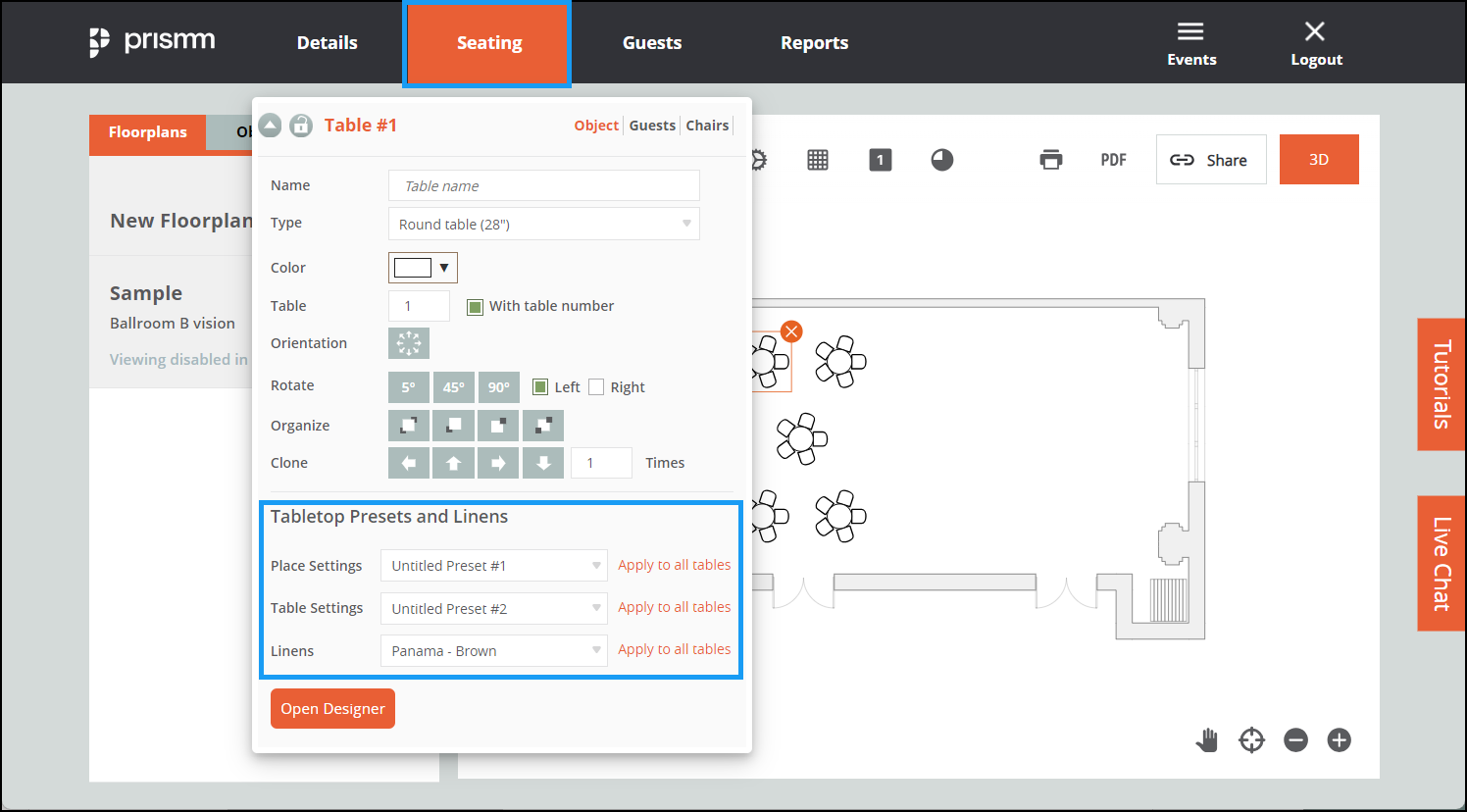Open the settings gear icon in toolbar

pyautogui.click(x=758, y=160)
